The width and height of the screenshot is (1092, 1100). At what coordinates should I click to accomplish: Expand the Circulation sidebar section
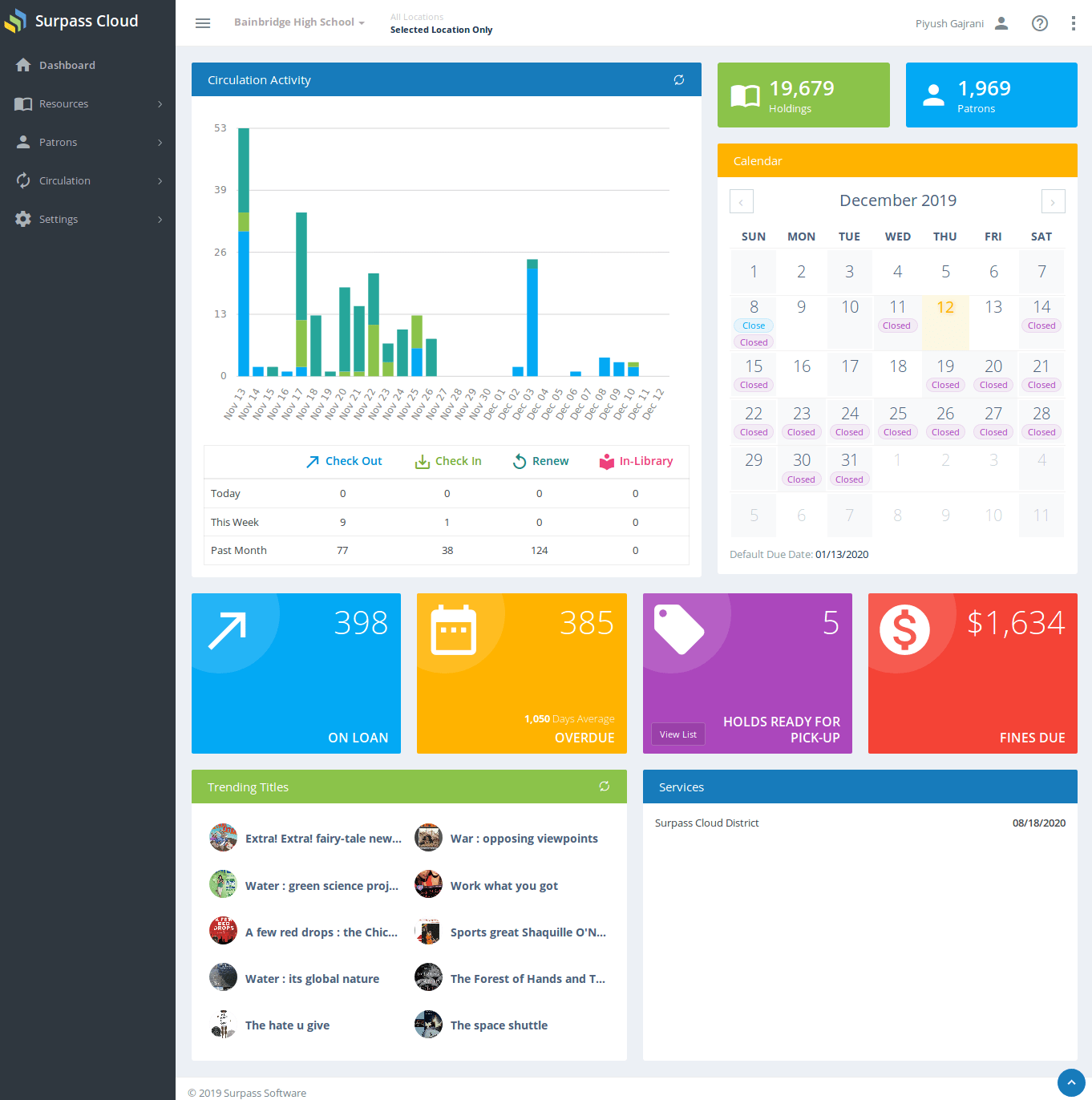87,180
